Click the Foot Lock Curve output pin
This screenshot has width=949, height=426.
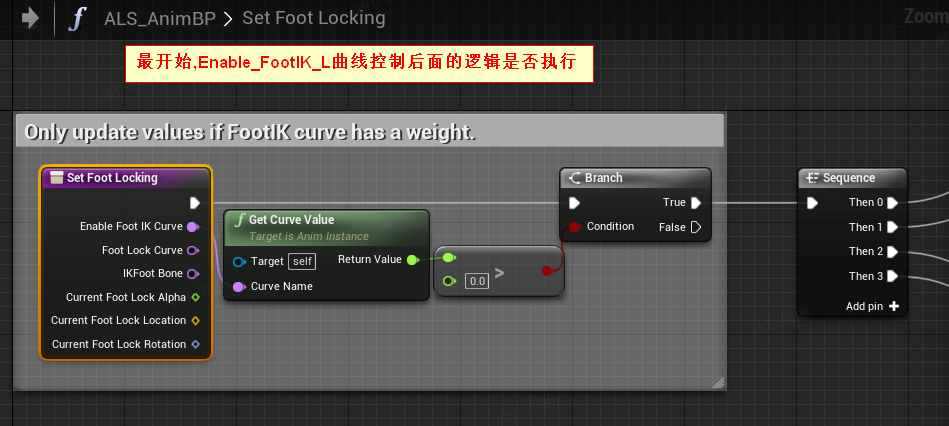pyautogui.click(x=194, y=251)
